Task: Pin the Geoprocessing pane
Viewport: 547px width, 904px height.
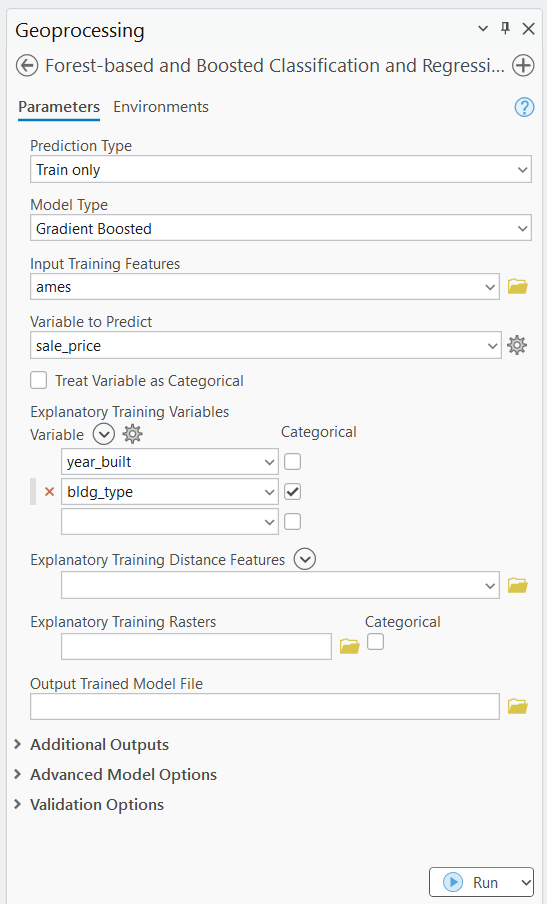Action: pyautogui.click(x=505, y=28)
